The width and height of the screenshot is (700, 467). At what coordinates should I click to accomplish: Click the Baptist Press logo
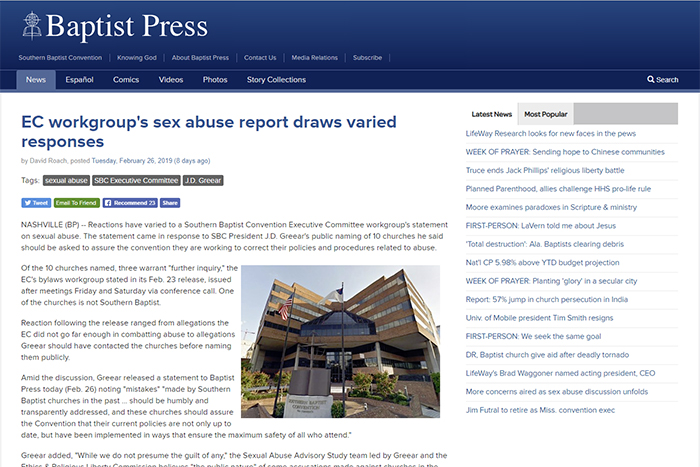click(115, 26)
